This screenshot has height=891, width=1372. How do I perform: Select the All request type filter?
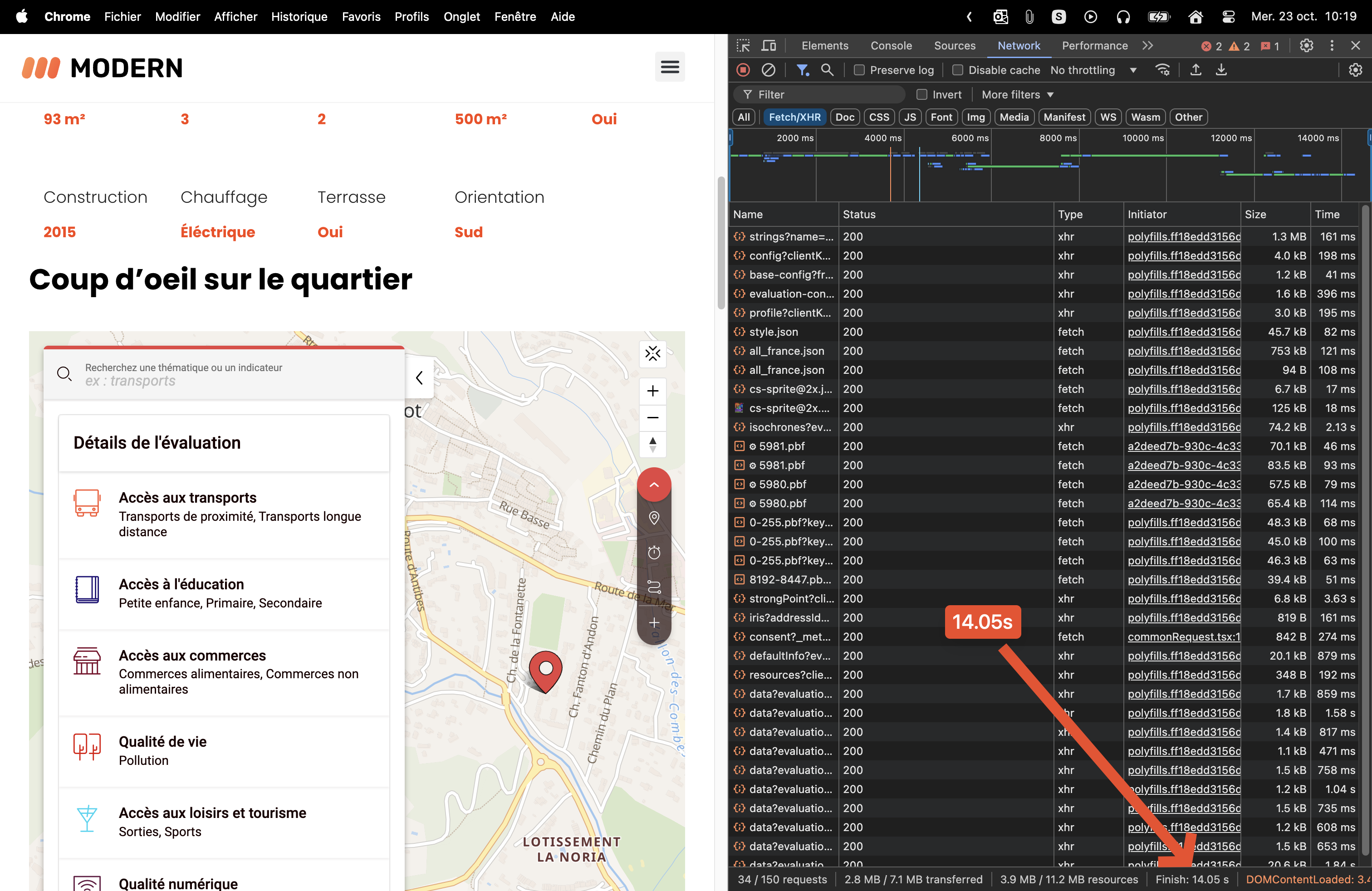click(744, 117)
